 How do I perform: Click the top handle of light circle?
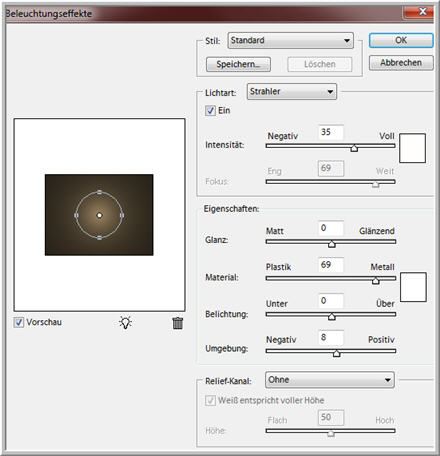(99, 192)
